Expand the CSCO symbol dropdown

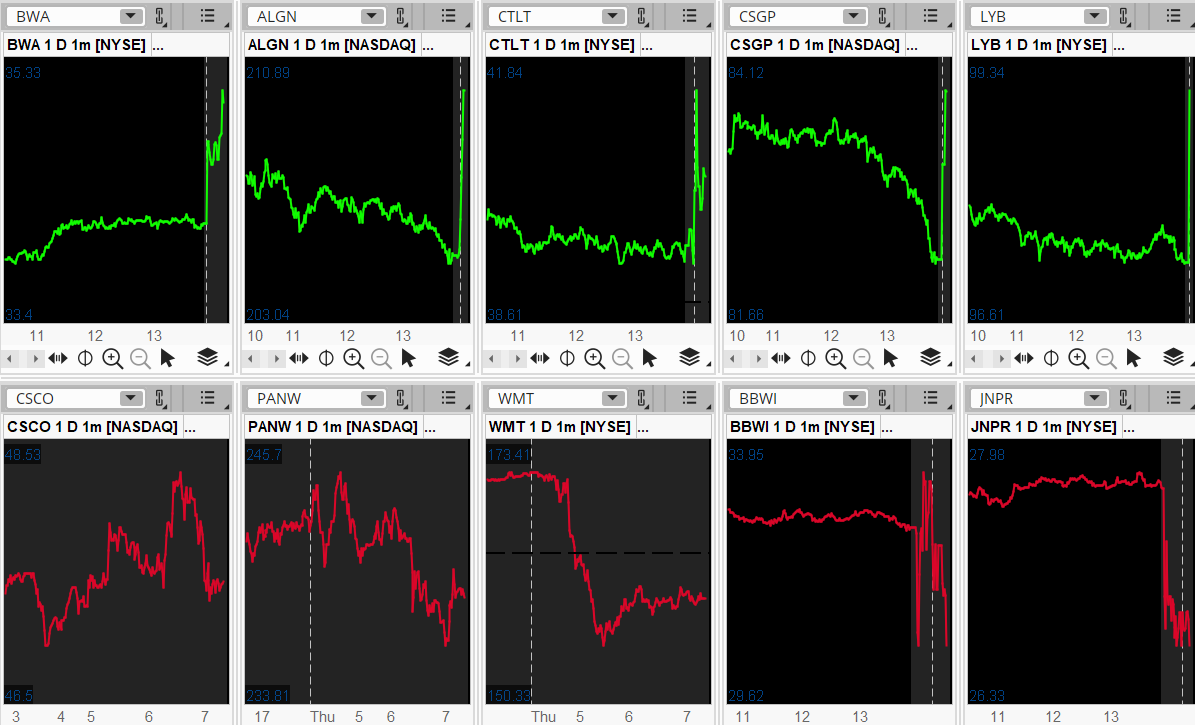tap(131, 398)
